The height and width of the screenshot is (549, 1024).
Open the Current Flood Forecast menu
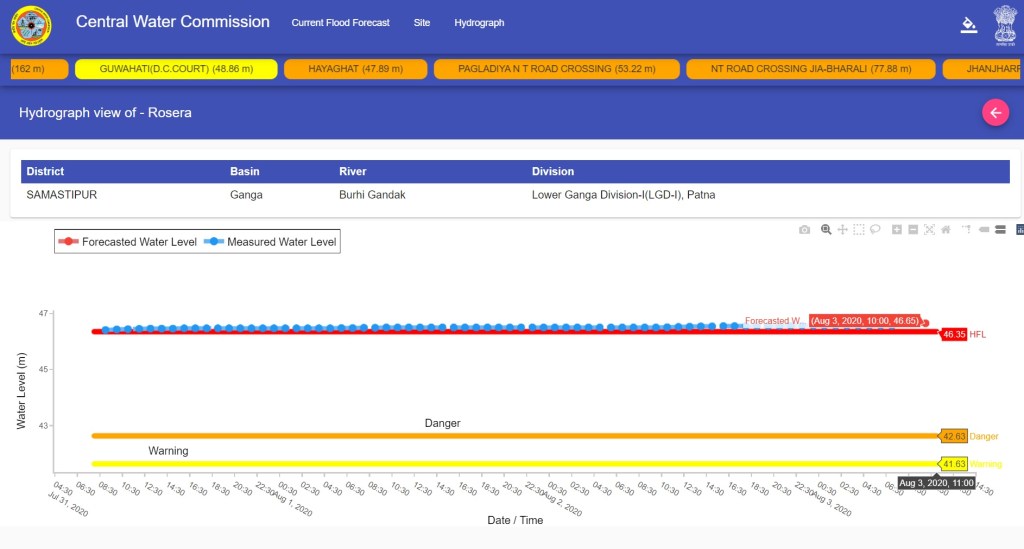340,23
